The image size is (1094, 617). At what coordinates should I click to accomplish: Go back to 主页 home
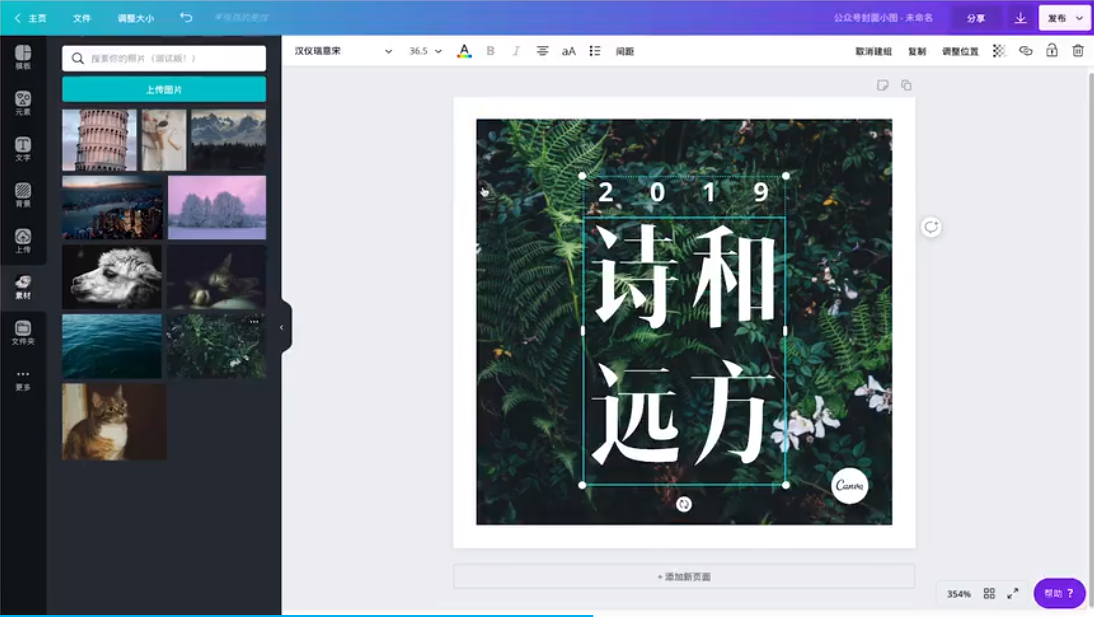[31, 18]
